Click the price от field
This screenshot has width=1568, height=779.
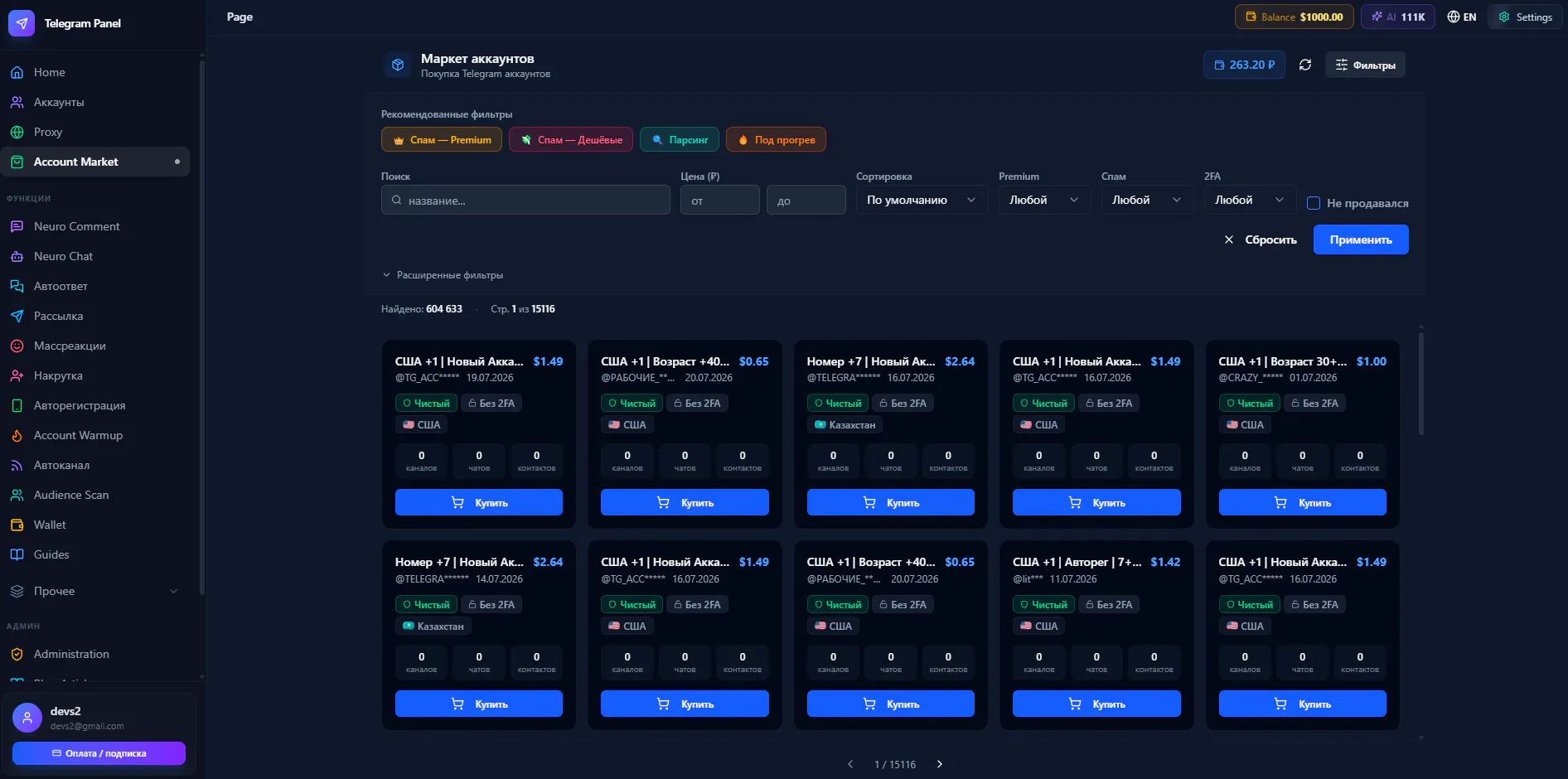720,200
